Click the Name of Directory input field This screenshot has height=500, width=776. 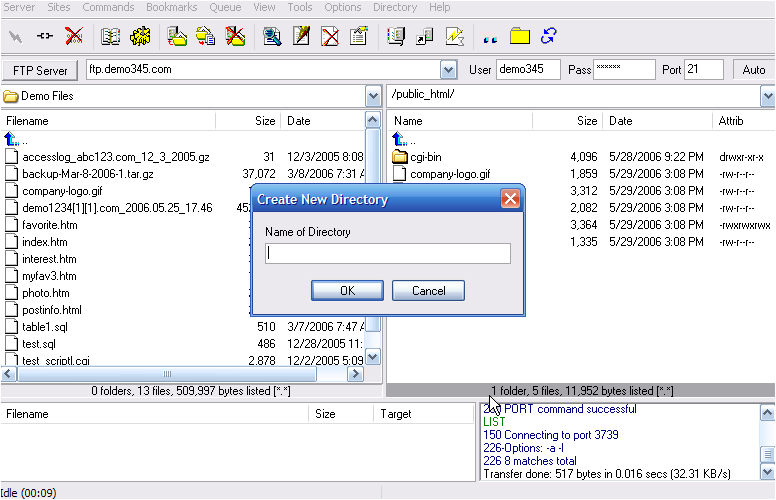tap(388, 253)
